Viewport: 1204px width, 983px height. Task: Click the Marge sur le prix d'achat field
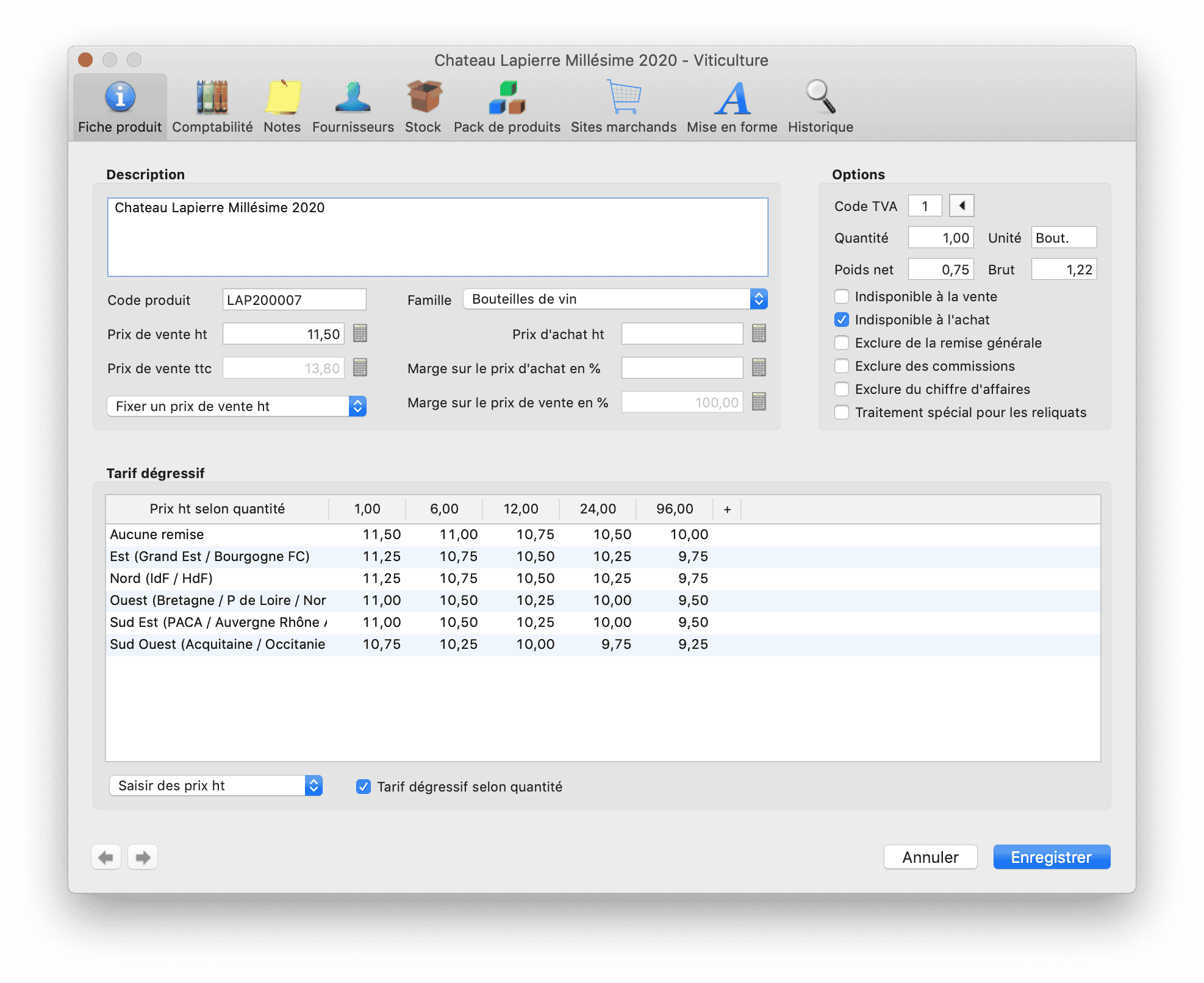coord(683,368)
